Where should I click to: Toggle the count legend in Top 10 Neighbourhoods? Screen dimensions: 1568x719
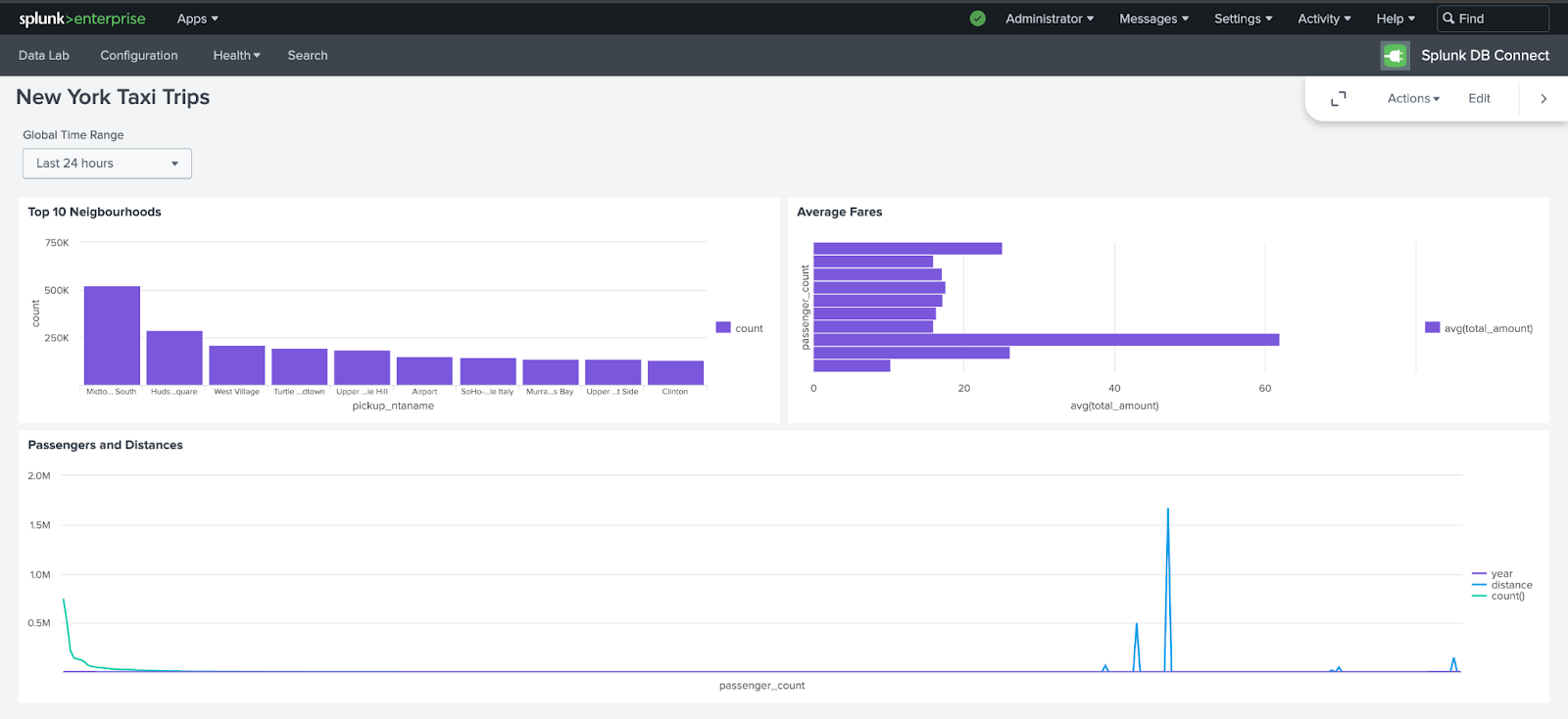(x=740, y=328)
